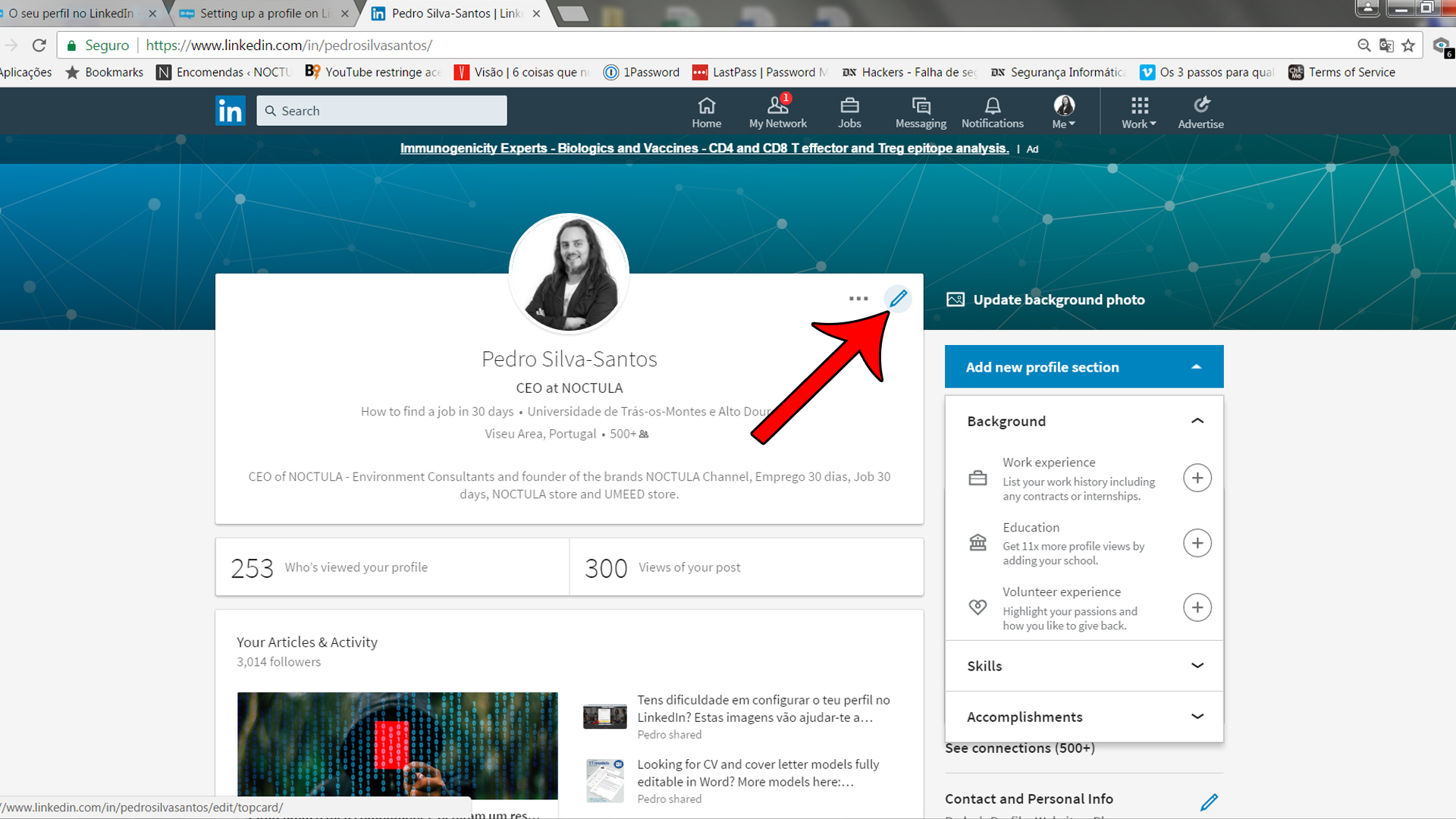The image size is (1456, 819).
Task: Collapse the Add new profile section panel
Action: click(x=1084, y=367)
